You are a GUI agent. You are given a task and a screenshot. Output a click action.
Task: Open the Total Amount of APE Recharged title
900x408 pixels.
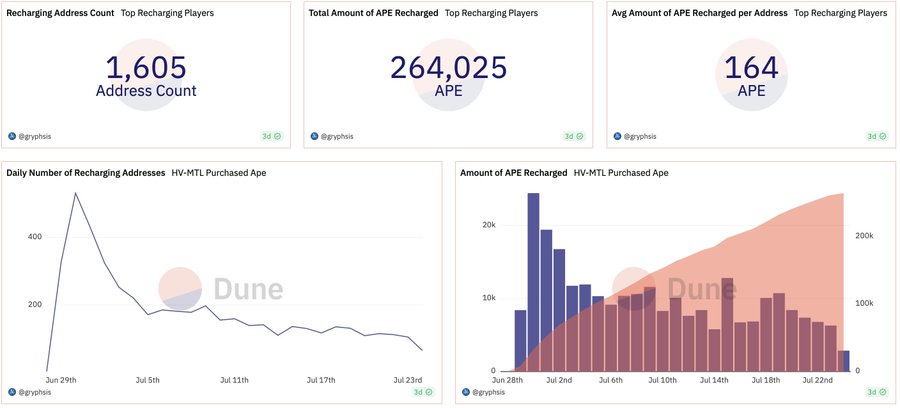pos(374,13)
